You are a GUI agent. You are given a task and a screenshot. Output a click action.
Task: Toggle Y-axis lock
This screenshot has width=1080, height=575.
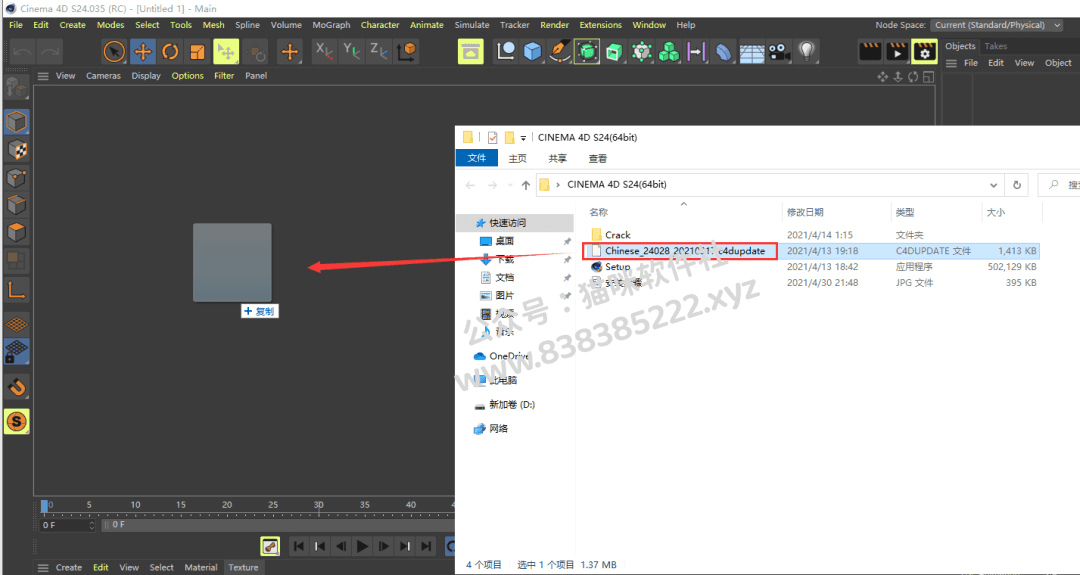click(351, 50)
